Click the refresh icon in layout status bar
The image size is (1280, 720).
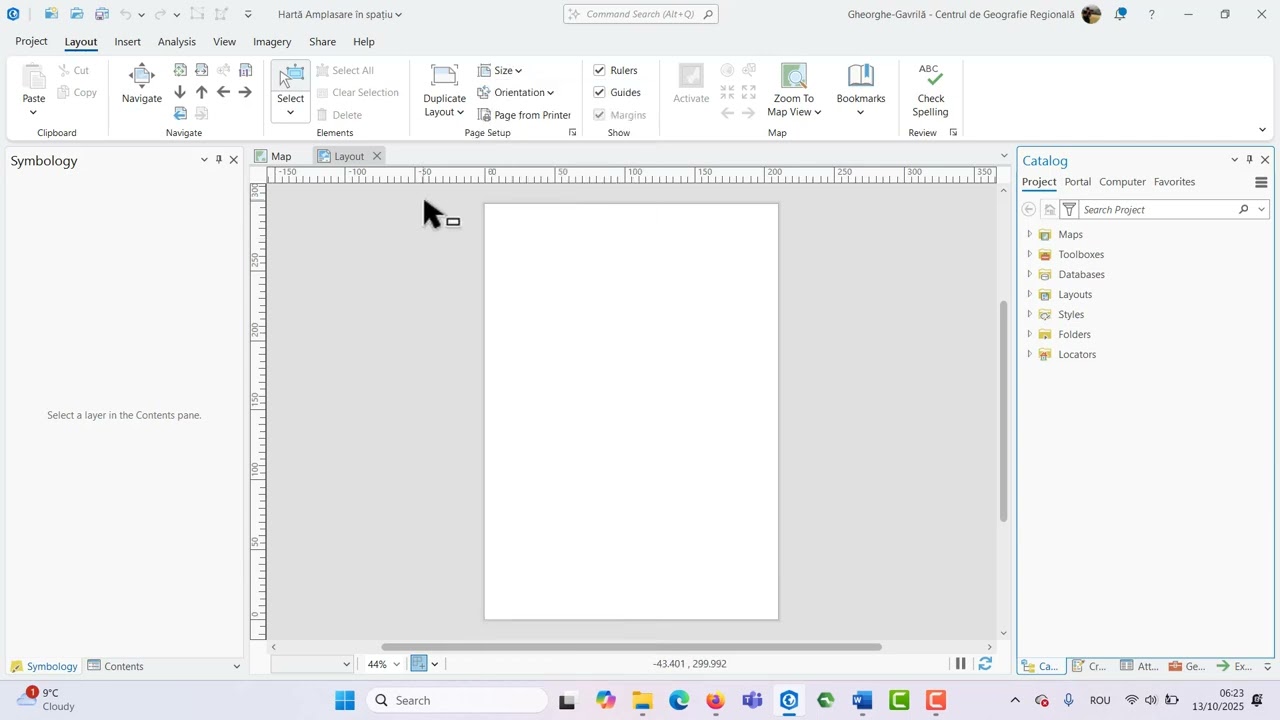986,663
